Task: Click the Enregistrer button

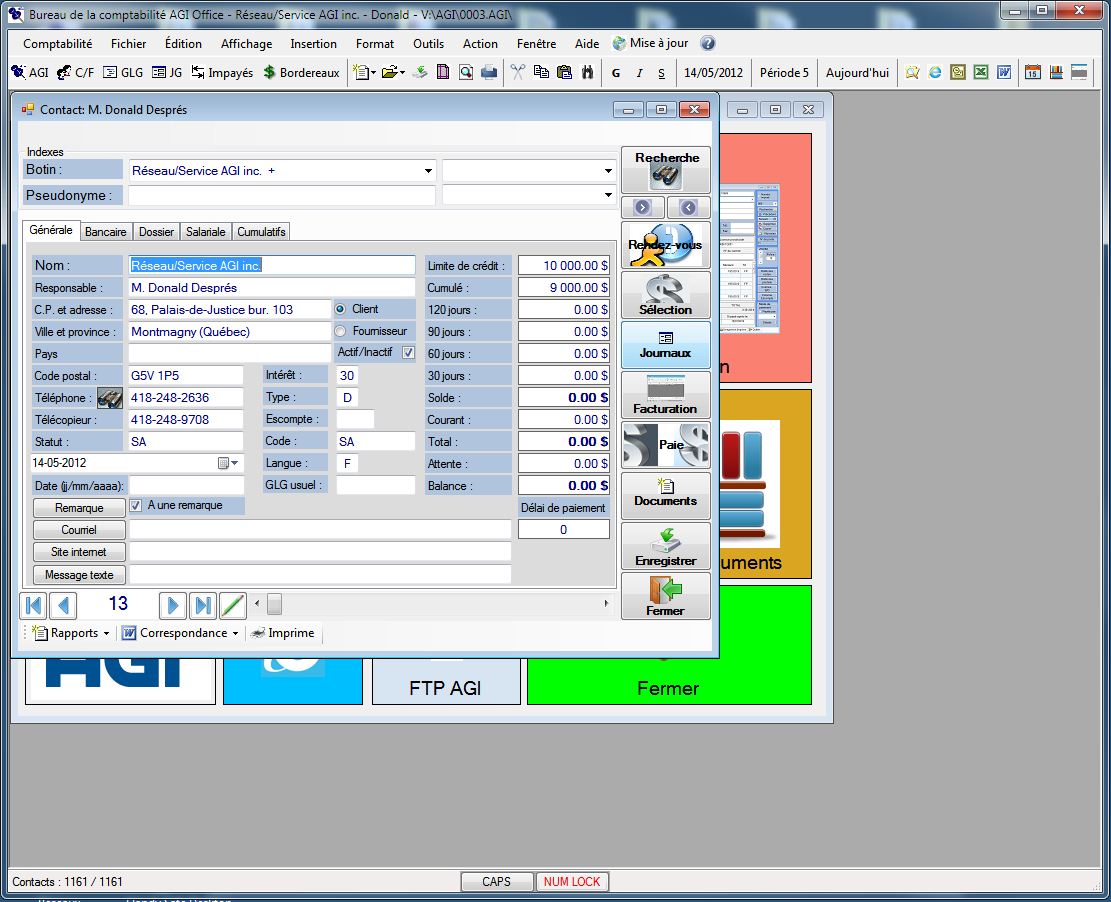Action: click(666, 546)
